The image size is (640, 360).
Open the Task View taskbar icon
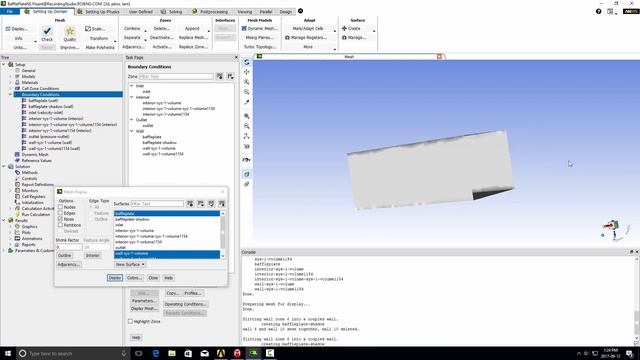139,353
